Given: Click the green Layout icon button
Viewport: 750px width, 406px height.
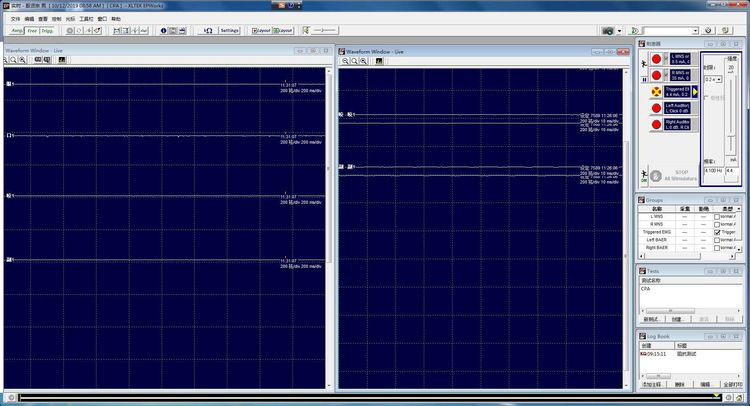Looking at the screenshot, I should 283,30.
